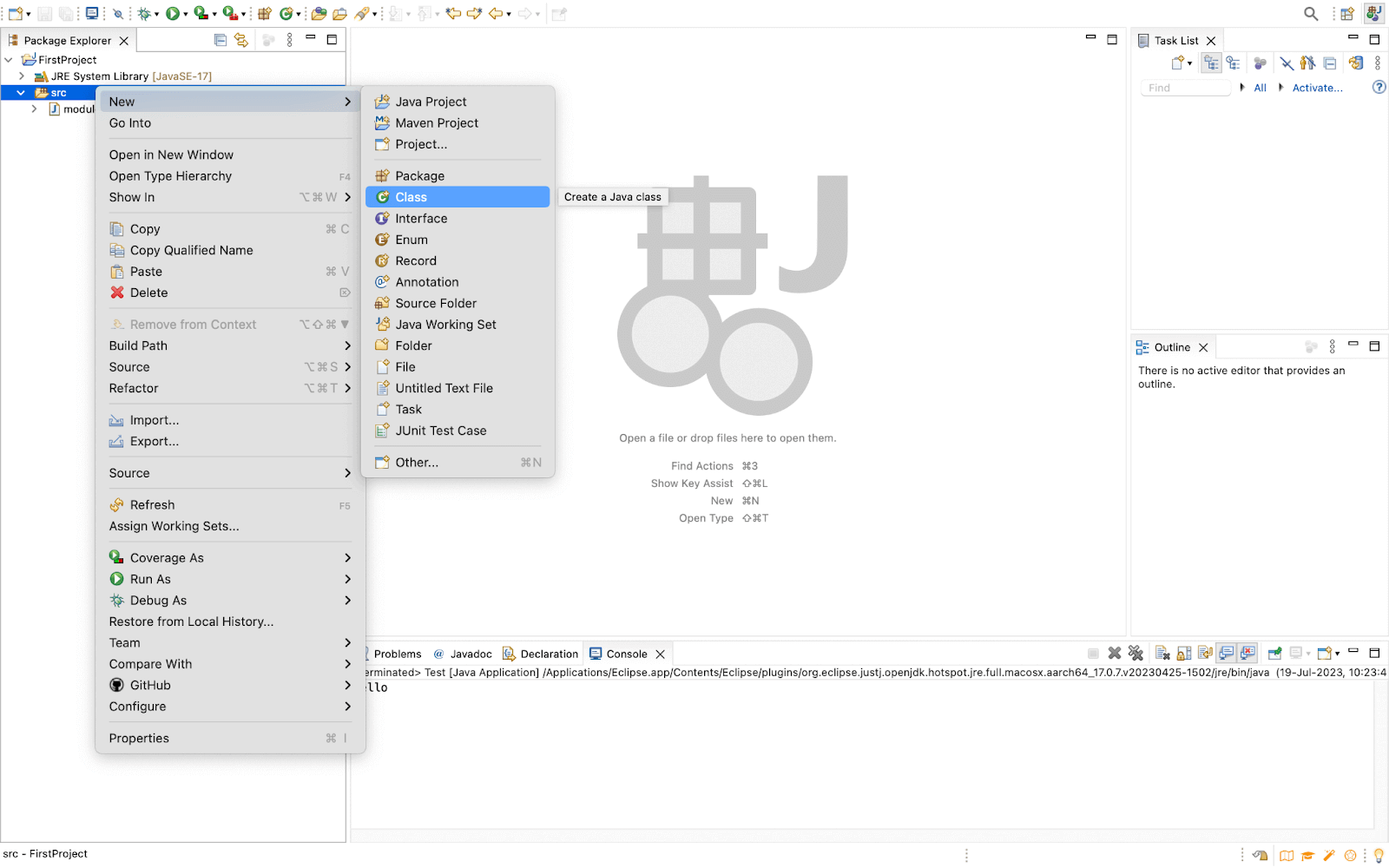Choose Refresh in the context menu
Viewport: 1389px width, 868px height.
click(x=152, y=505)
